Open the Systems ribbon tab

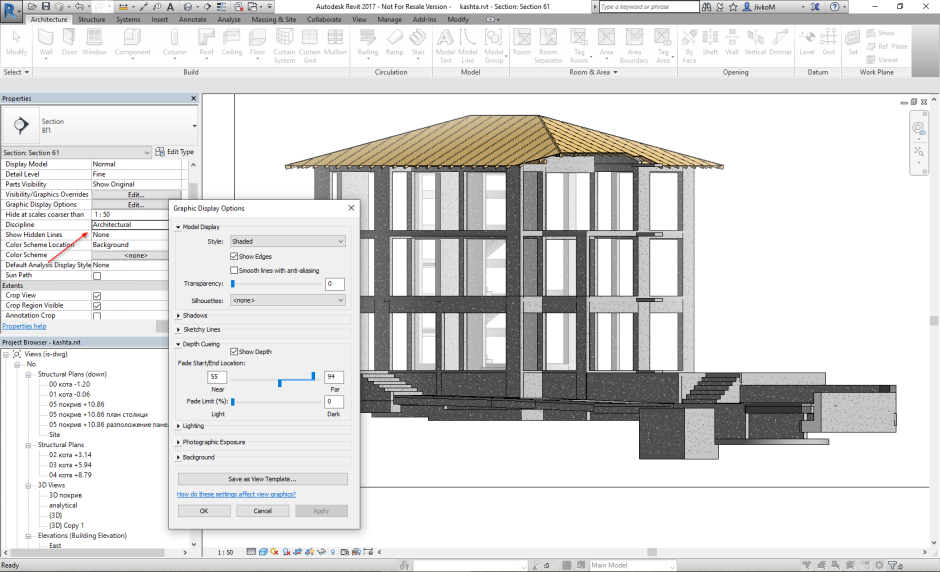pyautogui.click(x=128, y=19)
